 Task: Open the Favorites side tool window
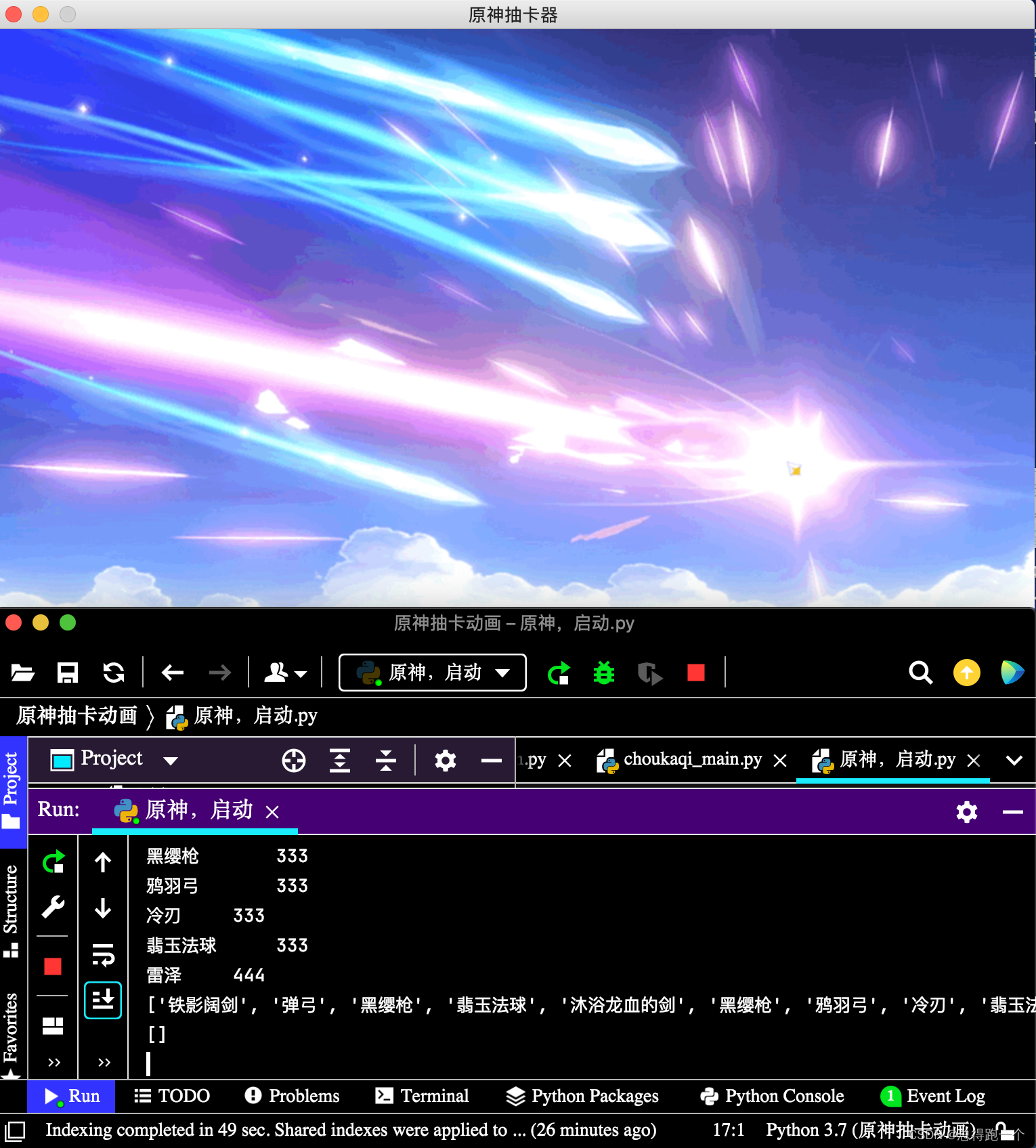(x=12, y=1035)
